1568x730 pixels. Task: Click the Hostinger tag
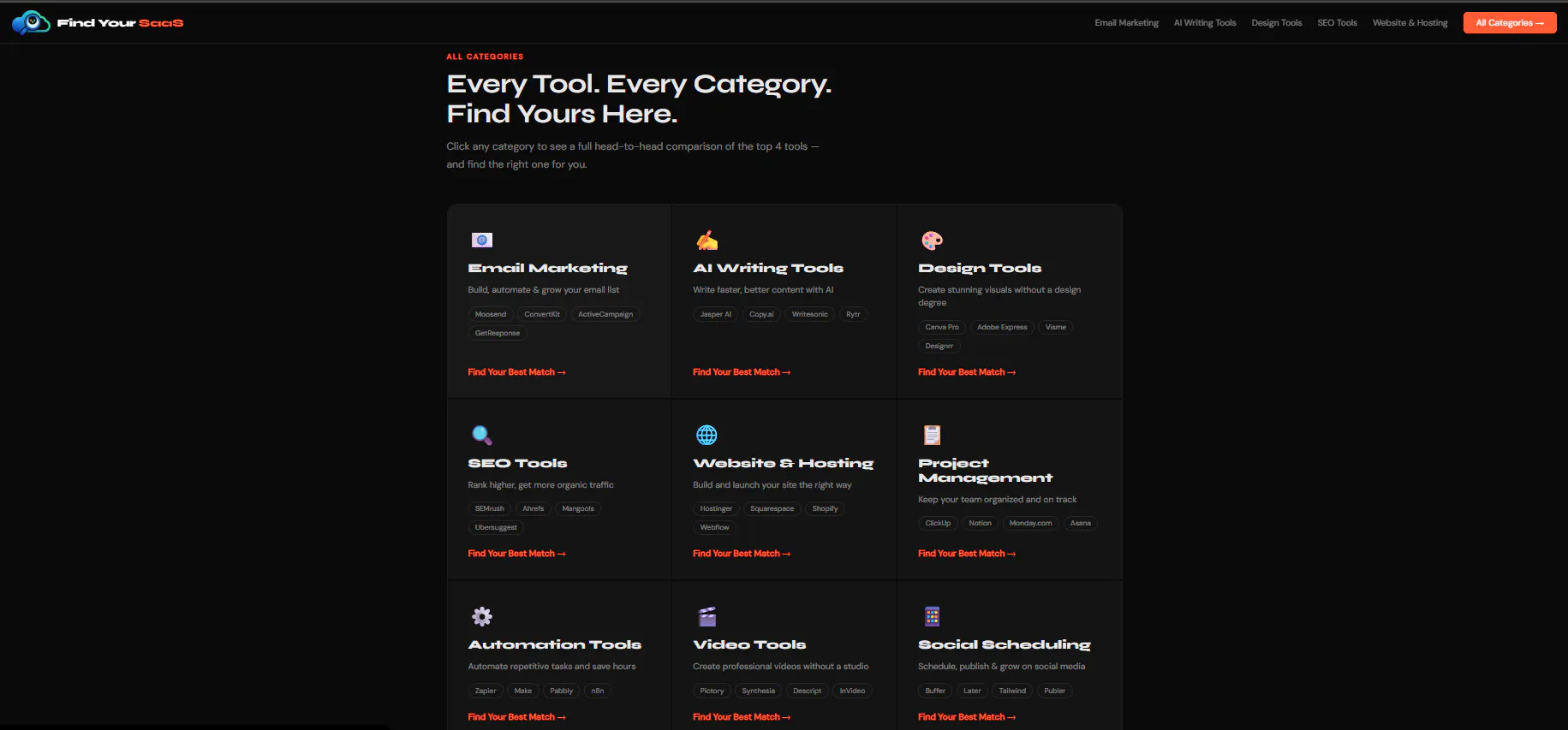[x=716, y=508]
